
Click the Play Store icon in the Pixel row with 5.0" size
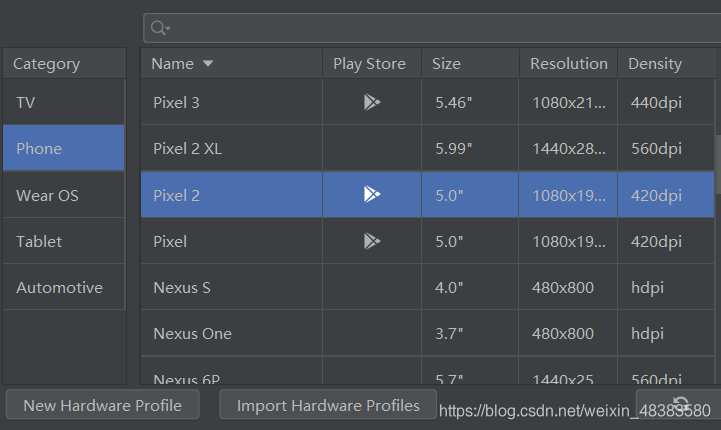[372, 241]
